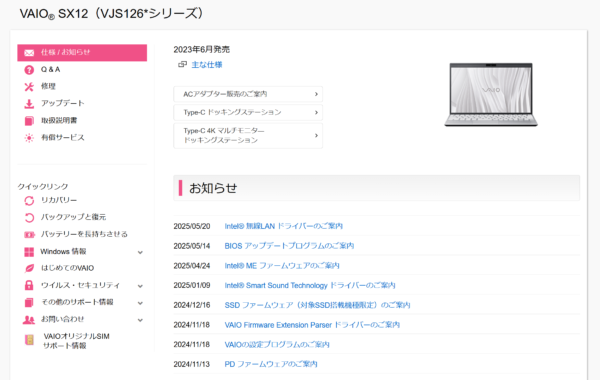
Task: Open the バックアップと復元 quick link
Action: (x=73, y=217)
